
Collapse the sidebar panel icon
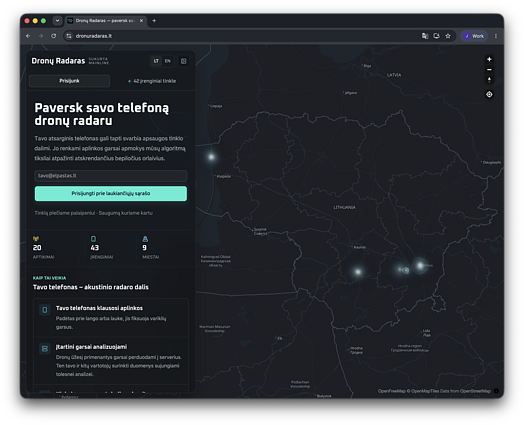pyautogui.click(x=183, y=61)
